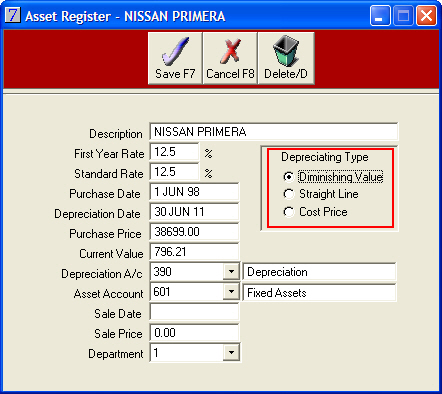Click the Delete/D trash bin button

[286, 58]
